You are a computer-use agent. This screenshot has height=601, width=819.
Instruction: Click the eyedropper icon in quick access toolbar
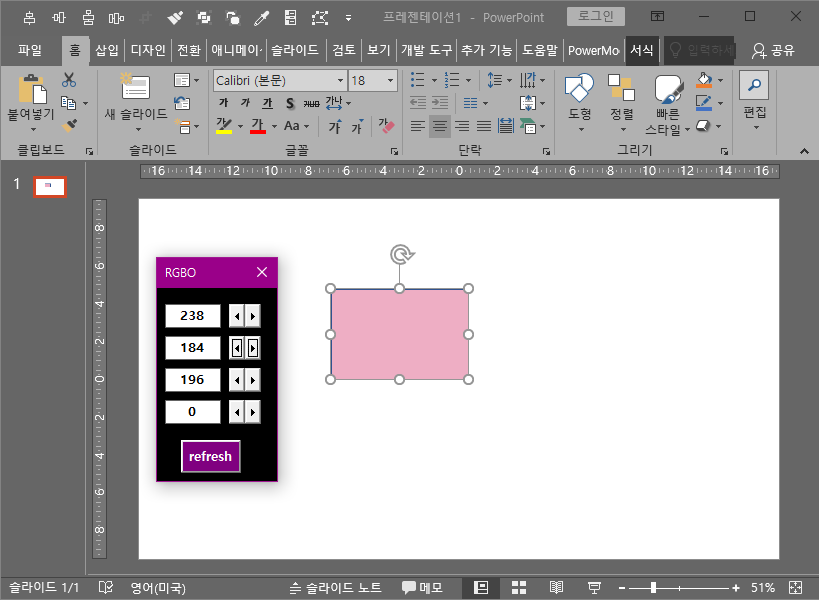point(261,18)
